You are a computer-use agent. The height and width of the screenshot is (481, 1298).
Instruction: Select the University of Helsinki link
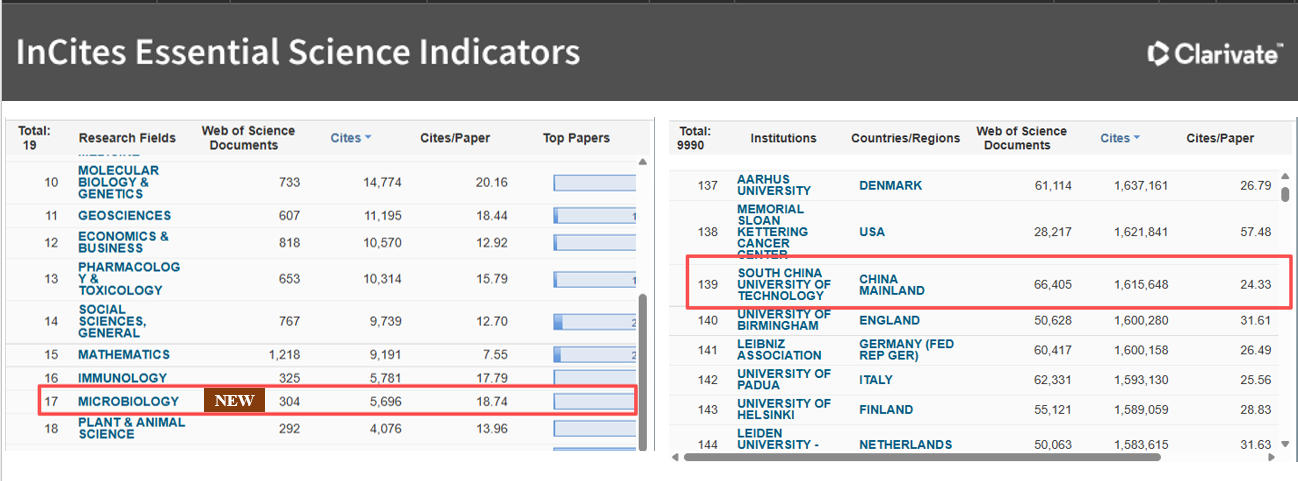tap(783, 409)
